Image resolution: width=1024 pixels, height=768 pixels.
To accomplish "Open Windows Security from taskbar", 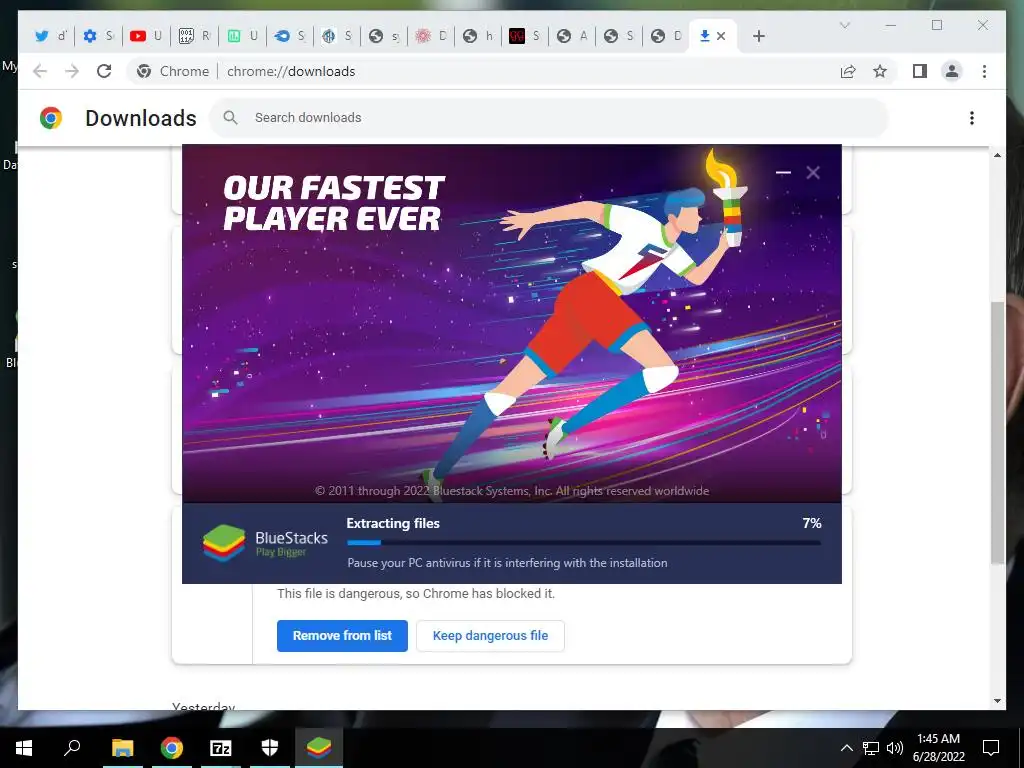I will point(270,748).
